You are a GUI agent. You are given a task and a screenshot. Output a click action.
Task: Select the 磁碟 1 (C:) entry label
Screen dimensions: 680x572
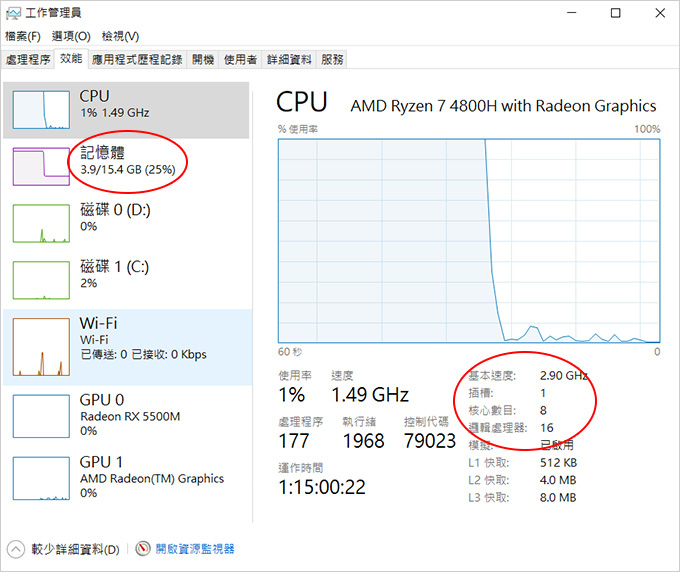point(114,267)
